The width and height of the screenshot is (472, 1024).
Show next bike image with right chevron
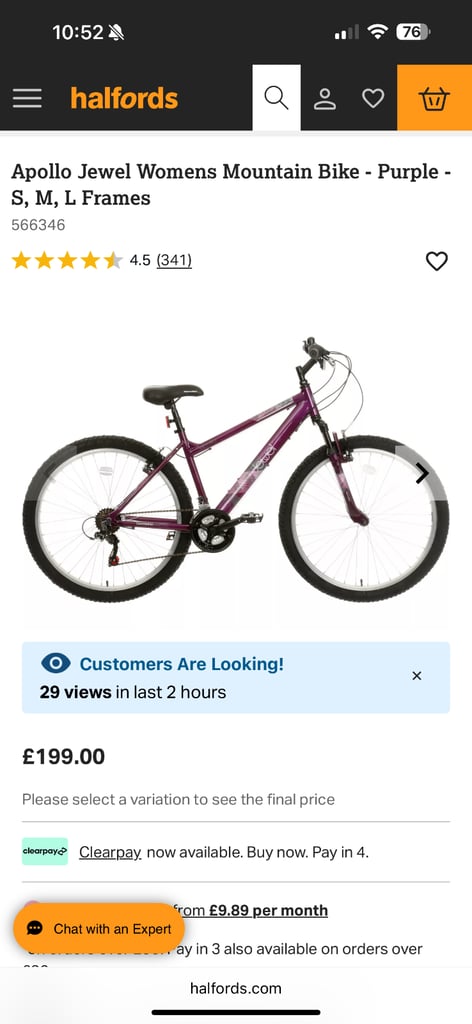423,473
